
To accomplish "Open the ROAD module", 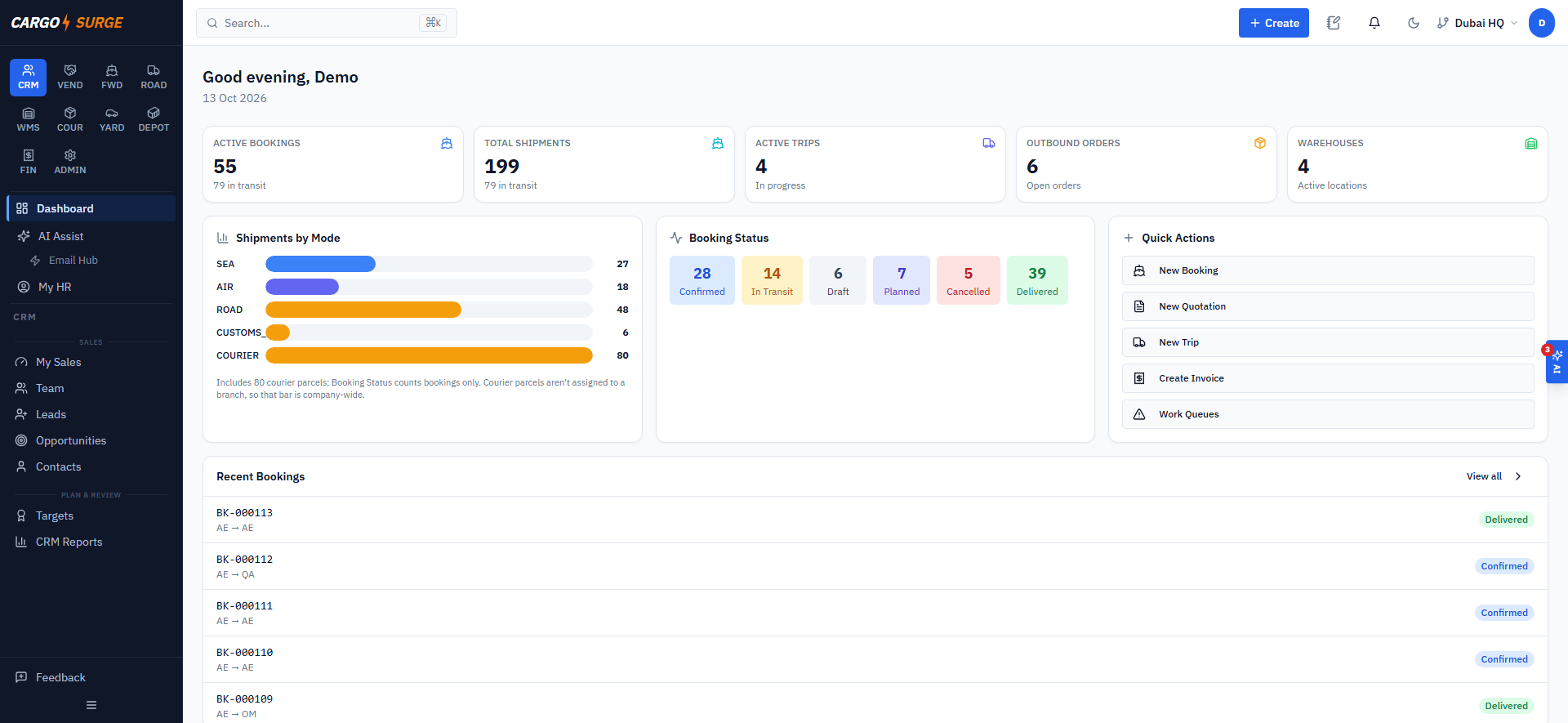I will [x=154, y=78].
